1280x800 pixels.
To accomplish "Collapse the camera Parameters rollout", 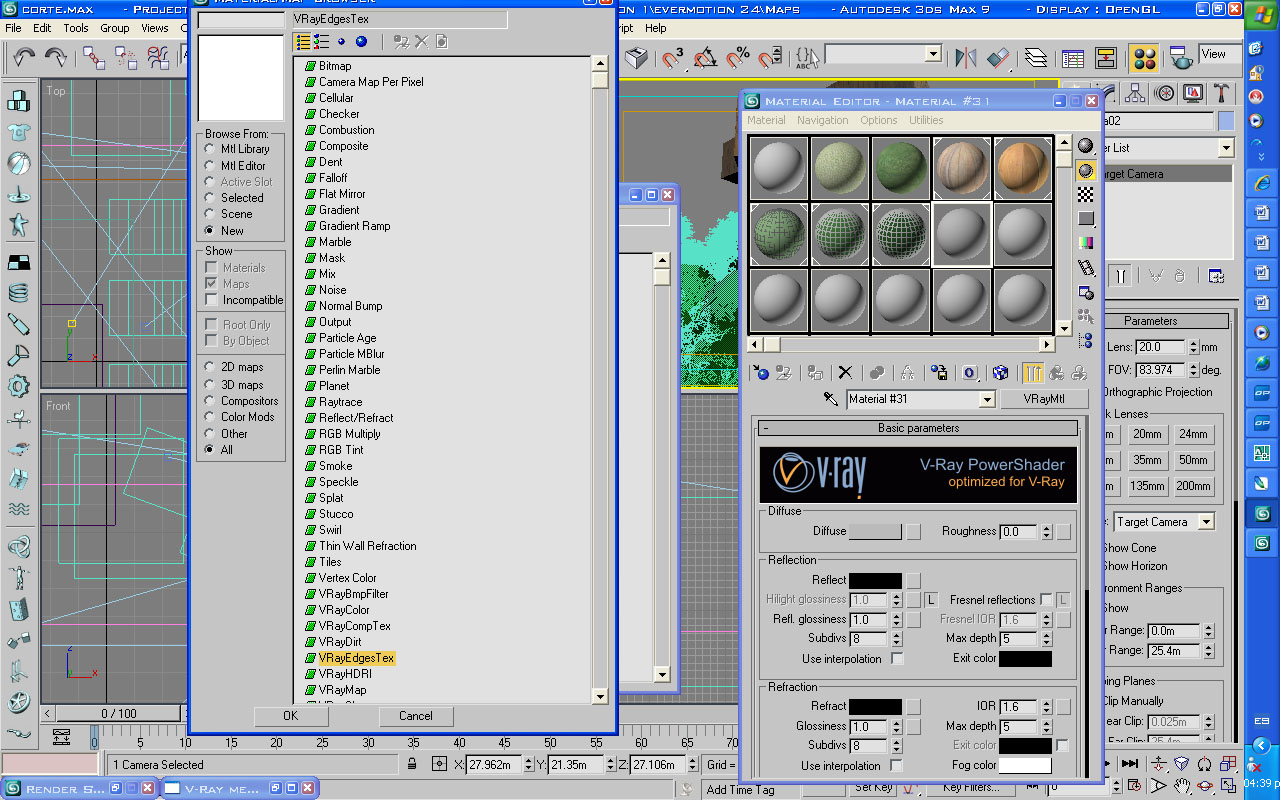I will point(1150,321).
